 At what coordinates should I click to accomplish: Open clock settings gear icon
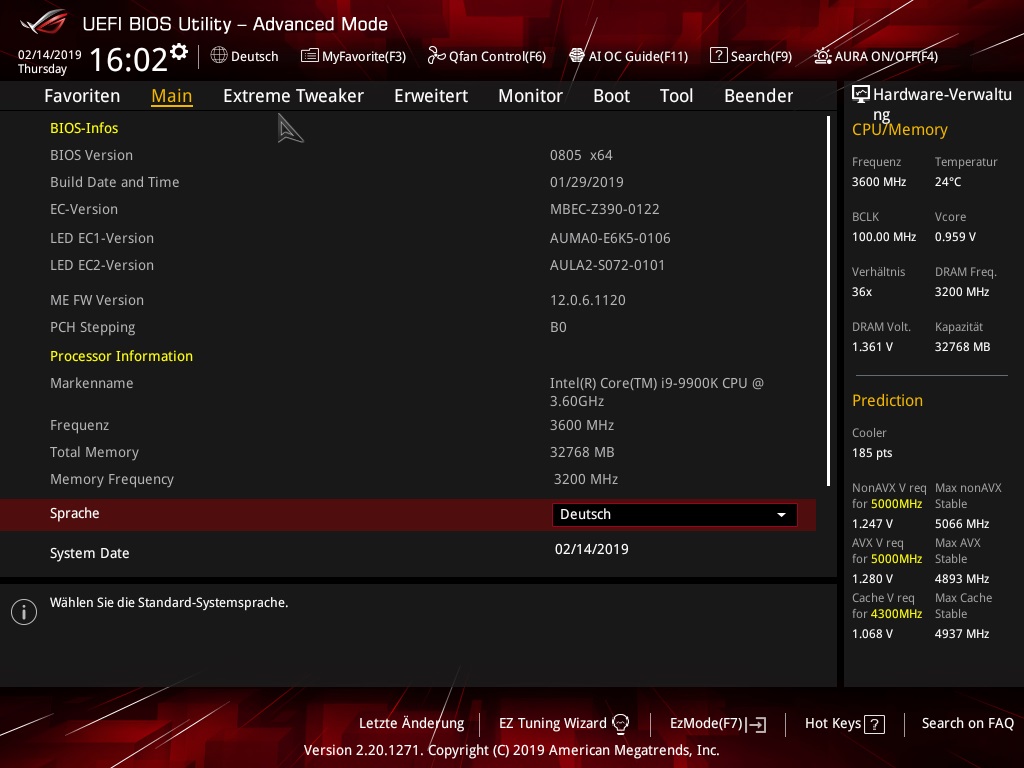(x=179, y=52)
